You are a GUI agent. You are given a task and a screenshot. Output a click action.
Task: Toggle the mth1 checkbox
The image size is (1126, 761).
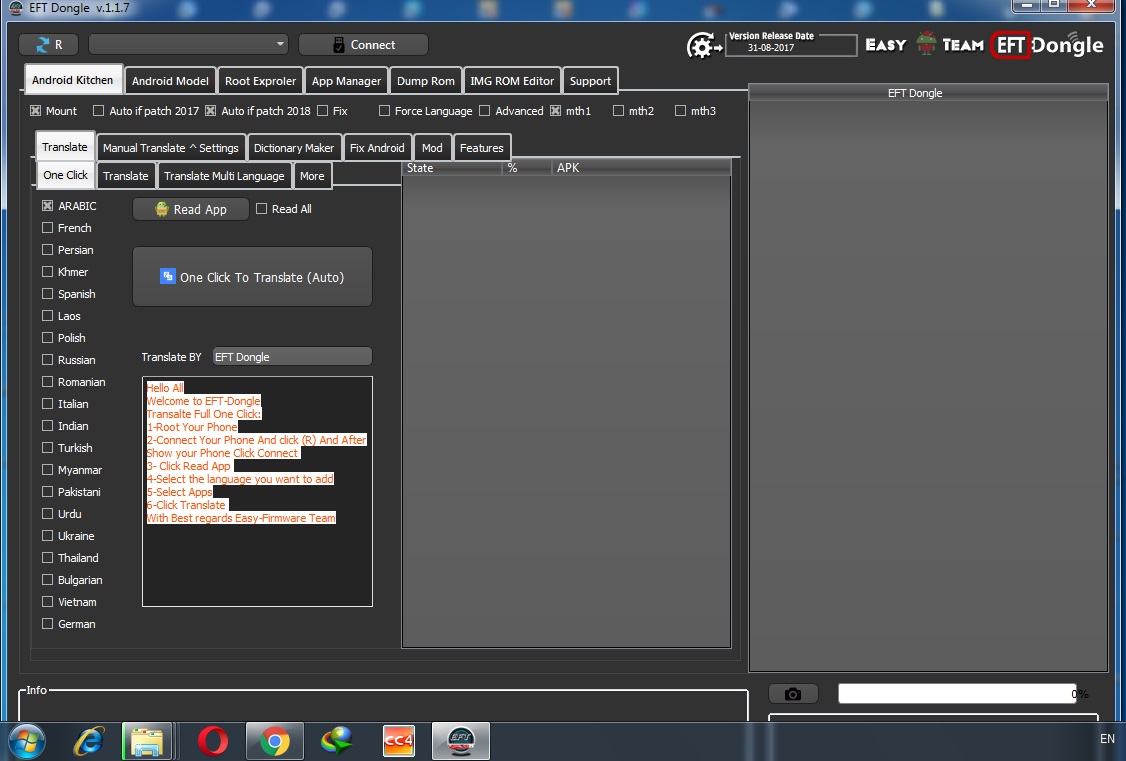(x=555, y=111)
